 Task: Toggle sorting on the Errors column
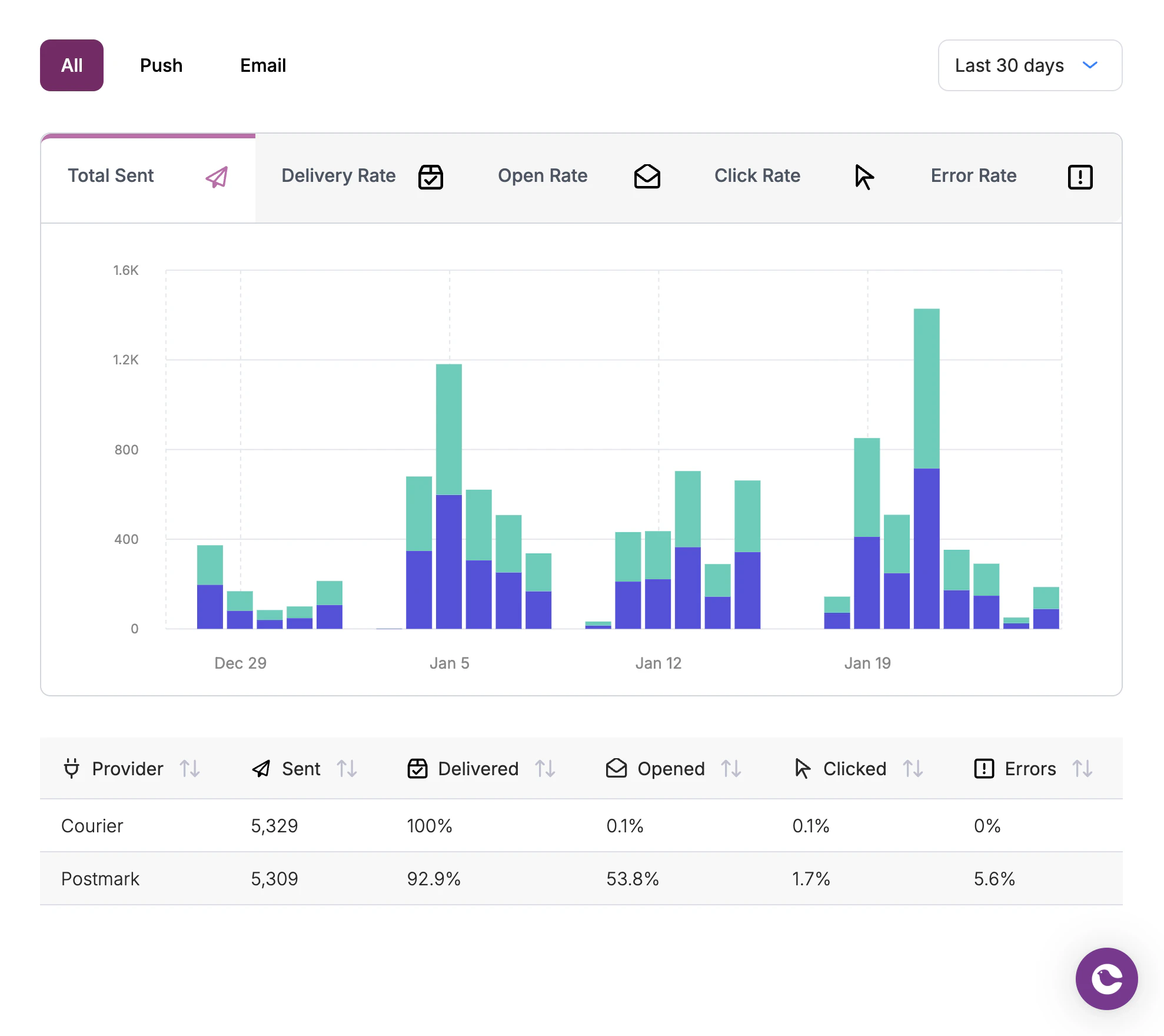pyautogui.click(x=1083, y=768)
